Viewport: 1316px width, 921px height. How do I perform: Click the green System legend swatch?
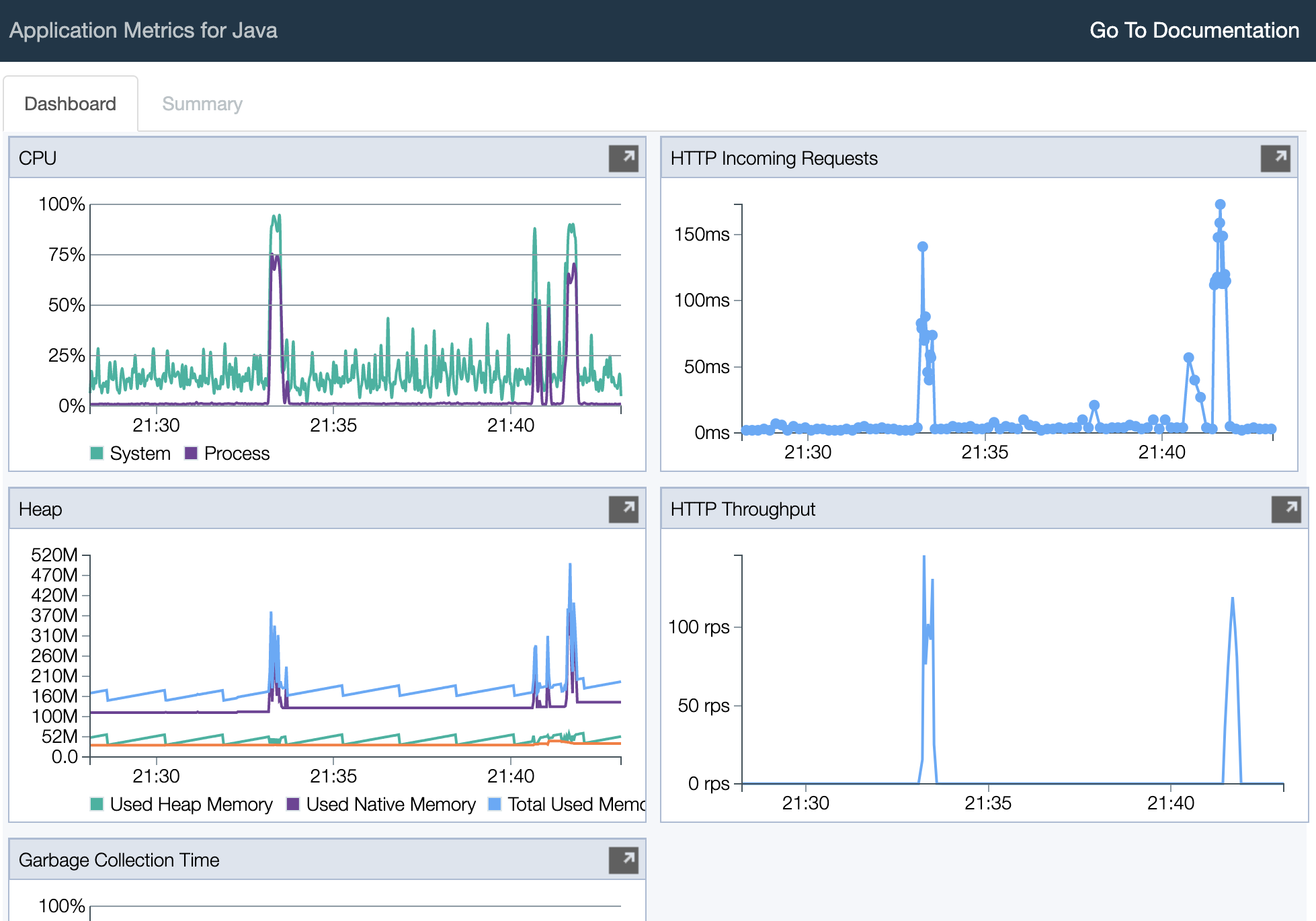tap(97, 453)
